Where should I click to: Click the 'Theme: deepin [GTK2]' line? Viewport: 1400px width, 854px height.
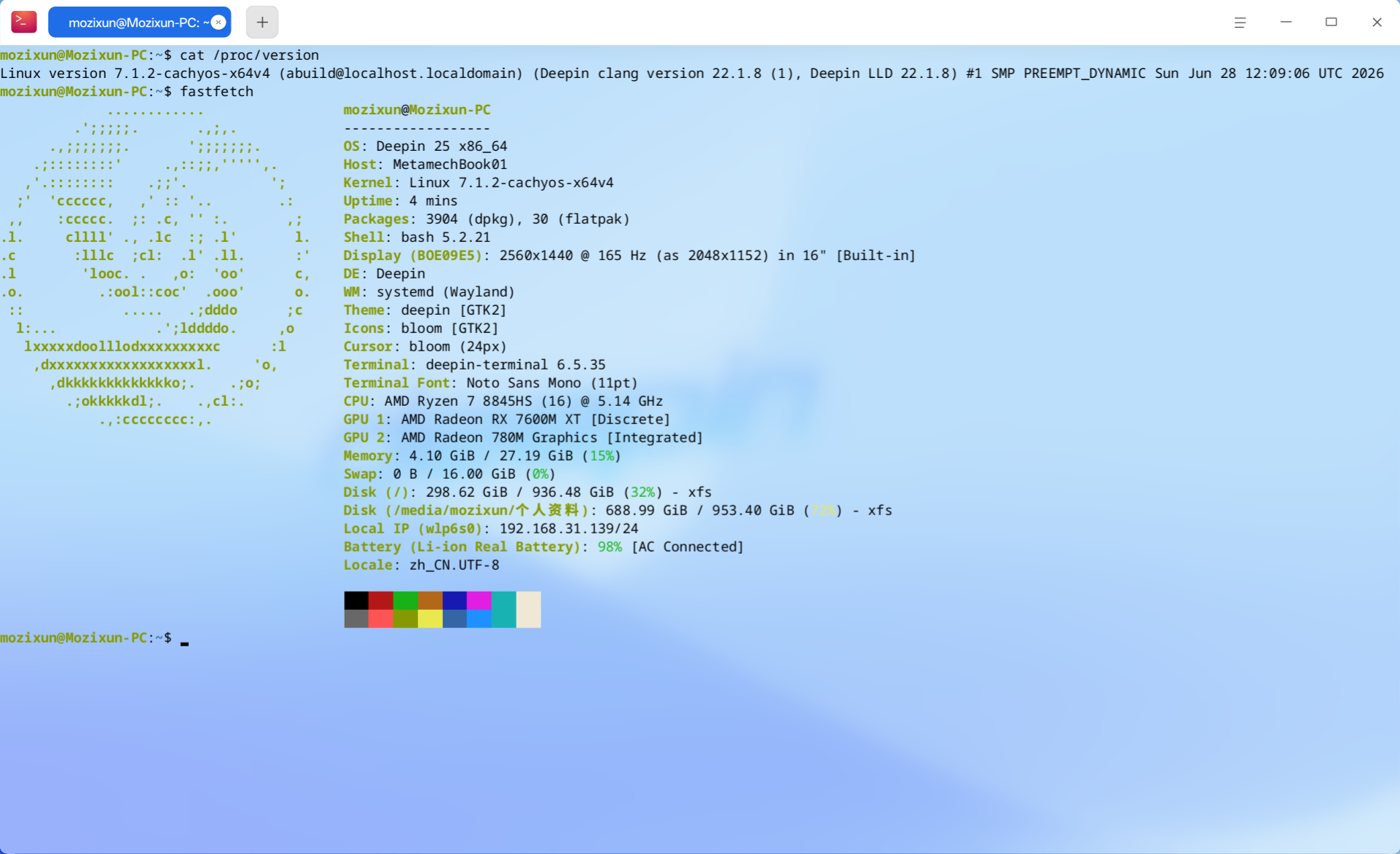pyautogui.click(x=425, y=310)
